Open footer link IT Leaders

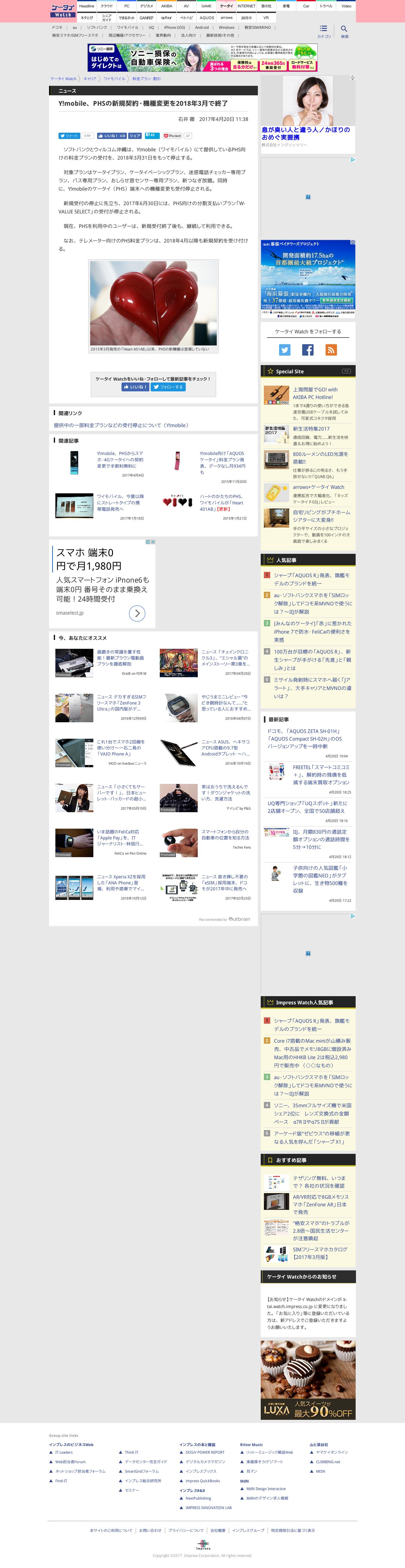(64, 1452)
